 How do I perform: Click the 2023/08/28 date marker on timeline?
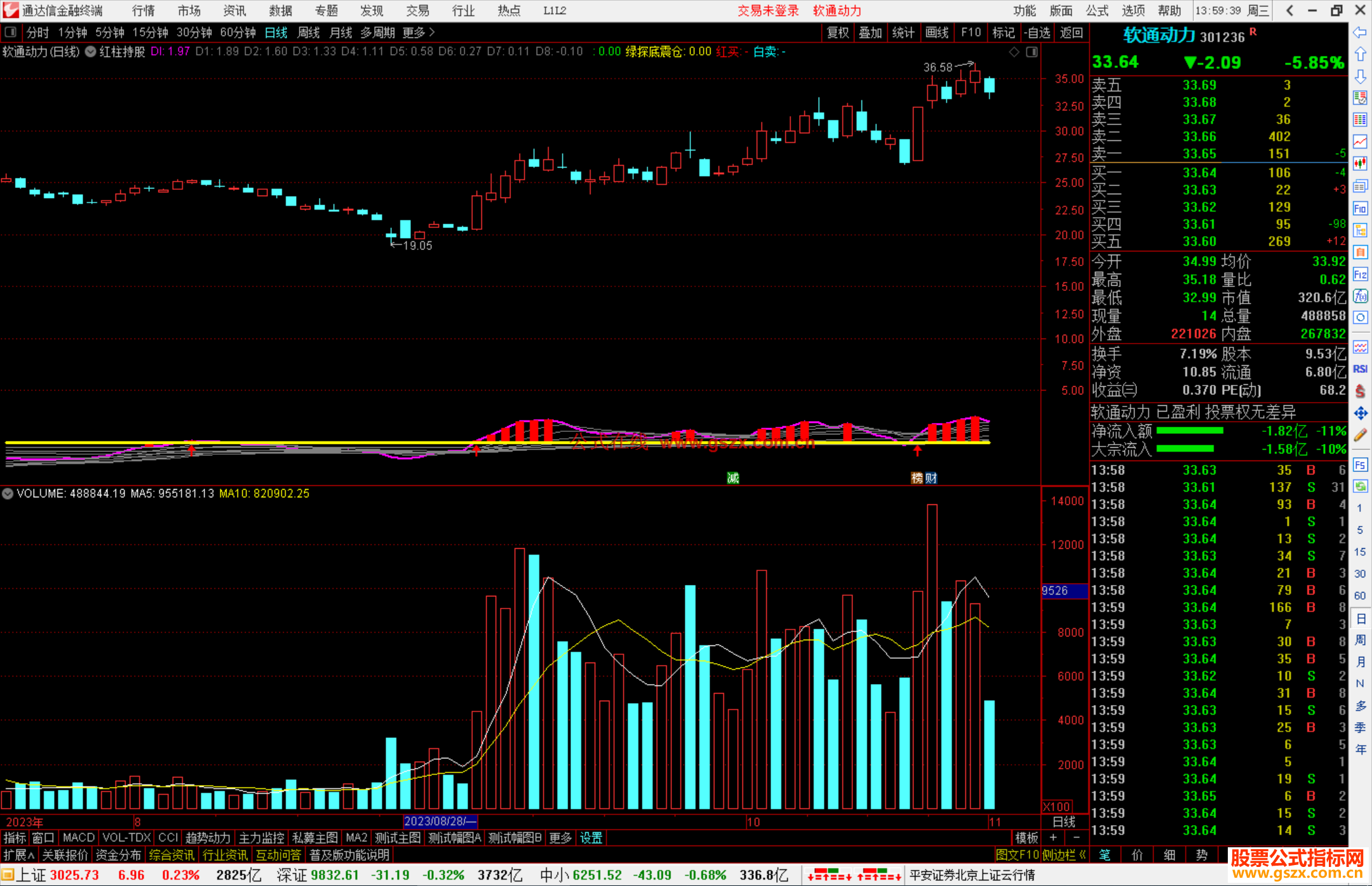[440, 821]
